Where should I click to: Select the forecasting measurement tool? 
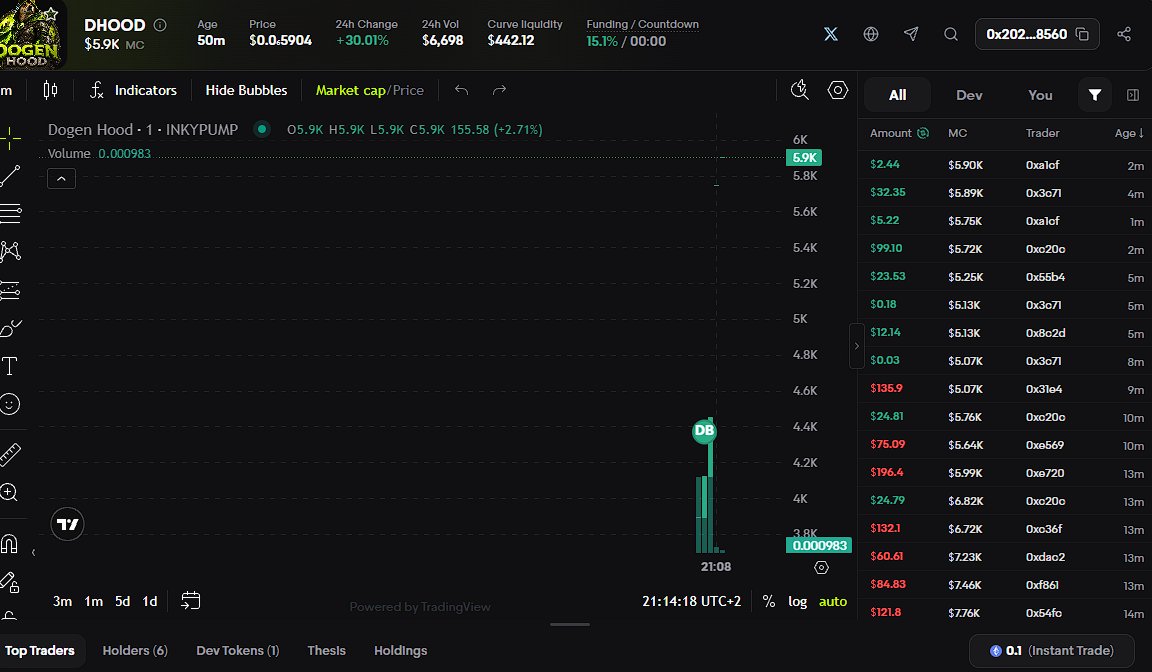10,290
